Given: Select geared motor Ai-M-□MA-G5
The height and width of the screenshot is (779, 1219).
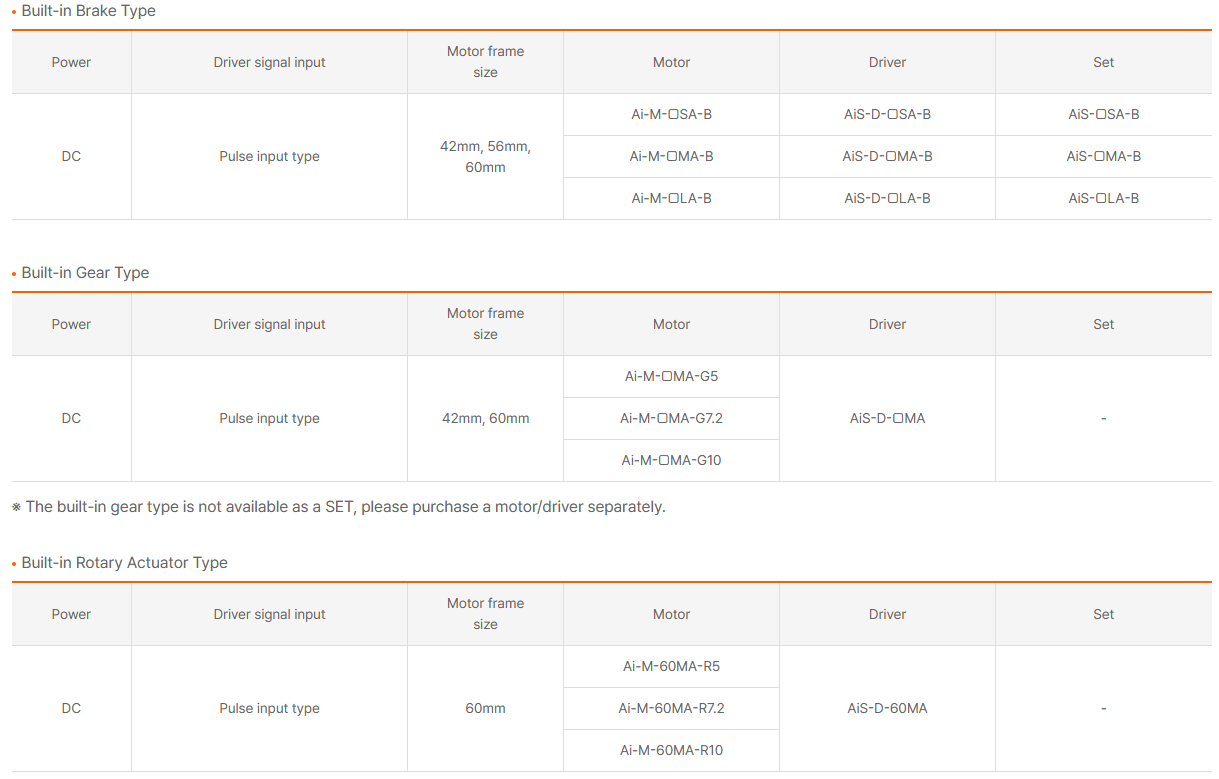Looking at the screenshot, I should coord(671,376).
